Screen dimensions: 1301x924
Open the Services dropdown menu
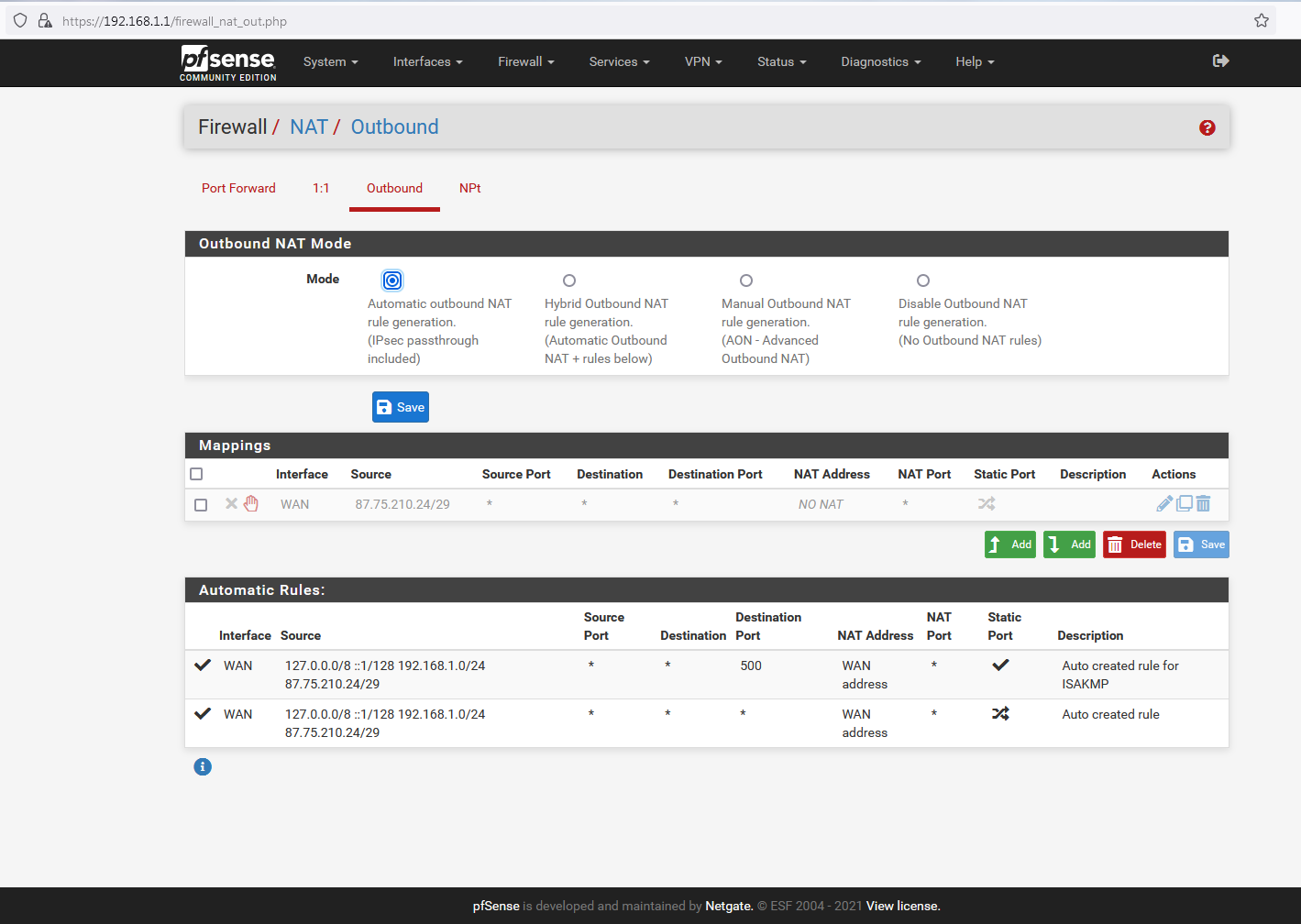tap(619, 62)
